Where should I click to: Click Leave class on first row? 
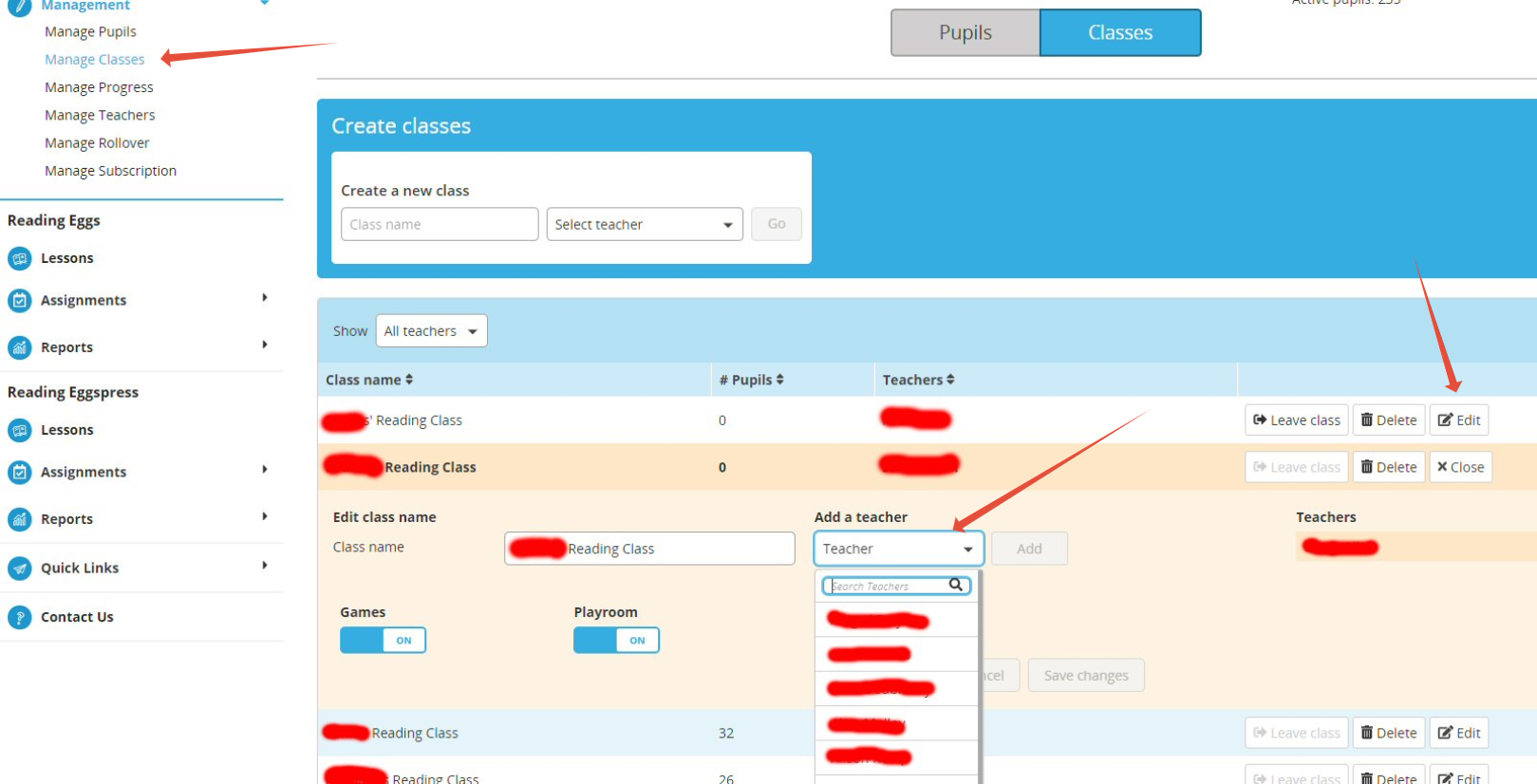[x=1297, y=420]
